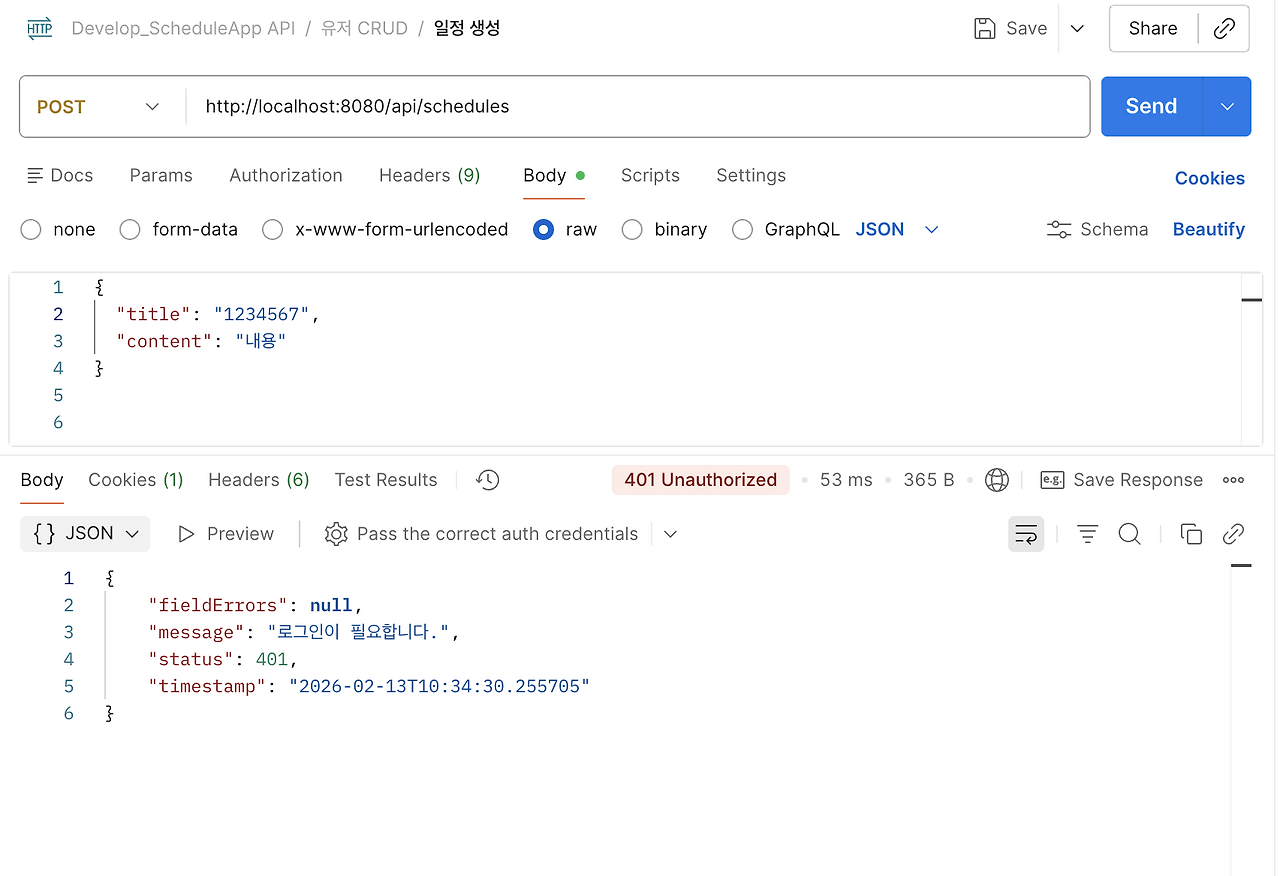This screenshot has height=876, width=1280.
Task: Click the filter response icon
Action: click(x=1087, y=534)
